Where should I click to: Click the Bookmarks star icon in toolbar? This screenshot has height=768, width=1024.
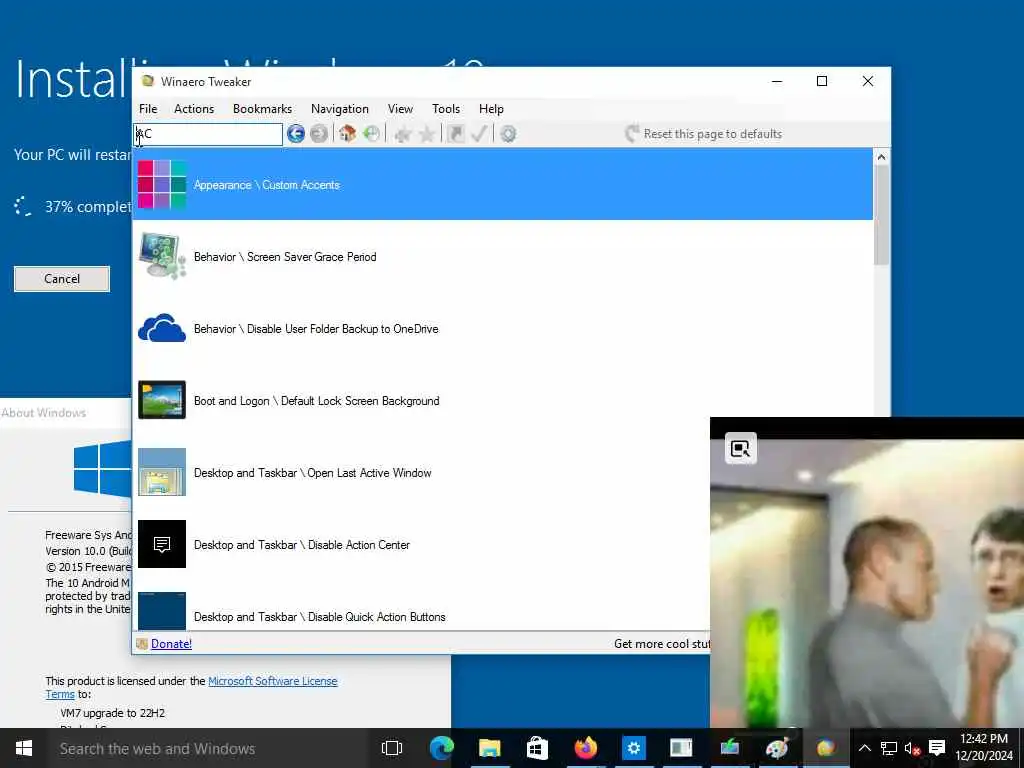click(x=426, y=134)
